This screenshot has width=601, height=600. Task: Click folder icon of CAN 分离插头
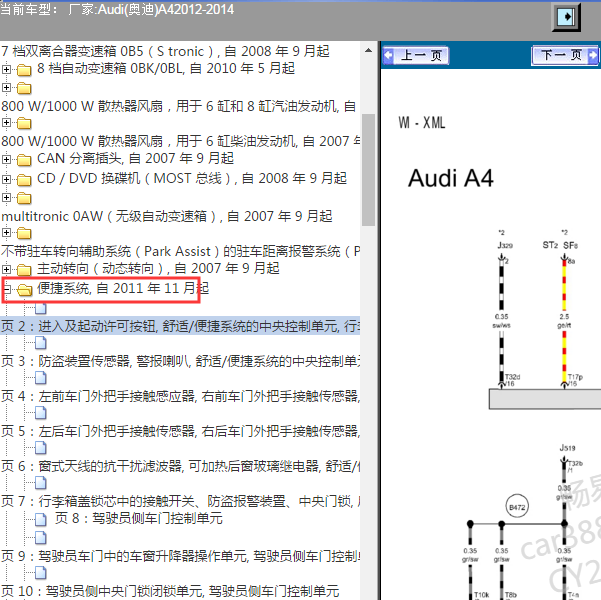pos(24,159)
